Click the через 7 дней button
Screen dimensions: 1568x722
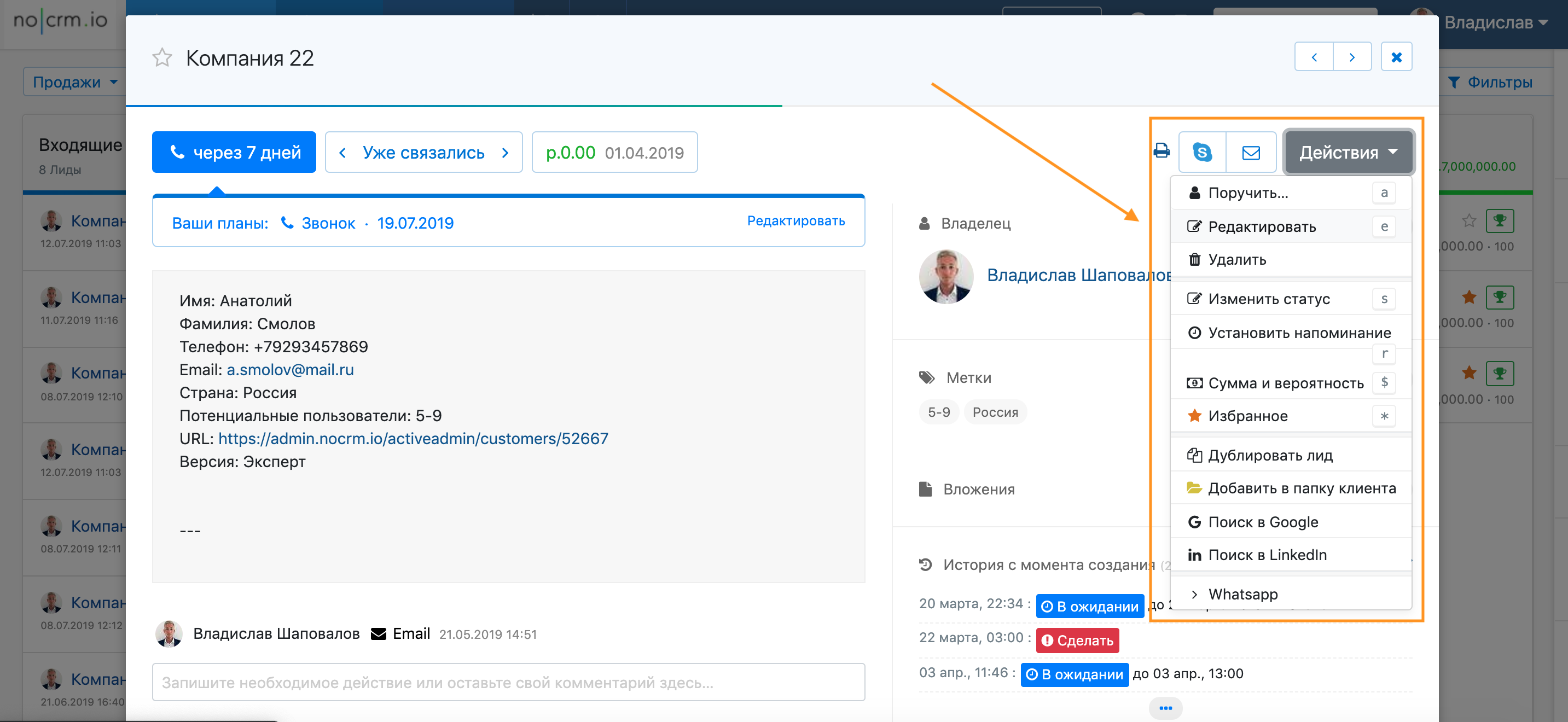(x=234, y=152)
